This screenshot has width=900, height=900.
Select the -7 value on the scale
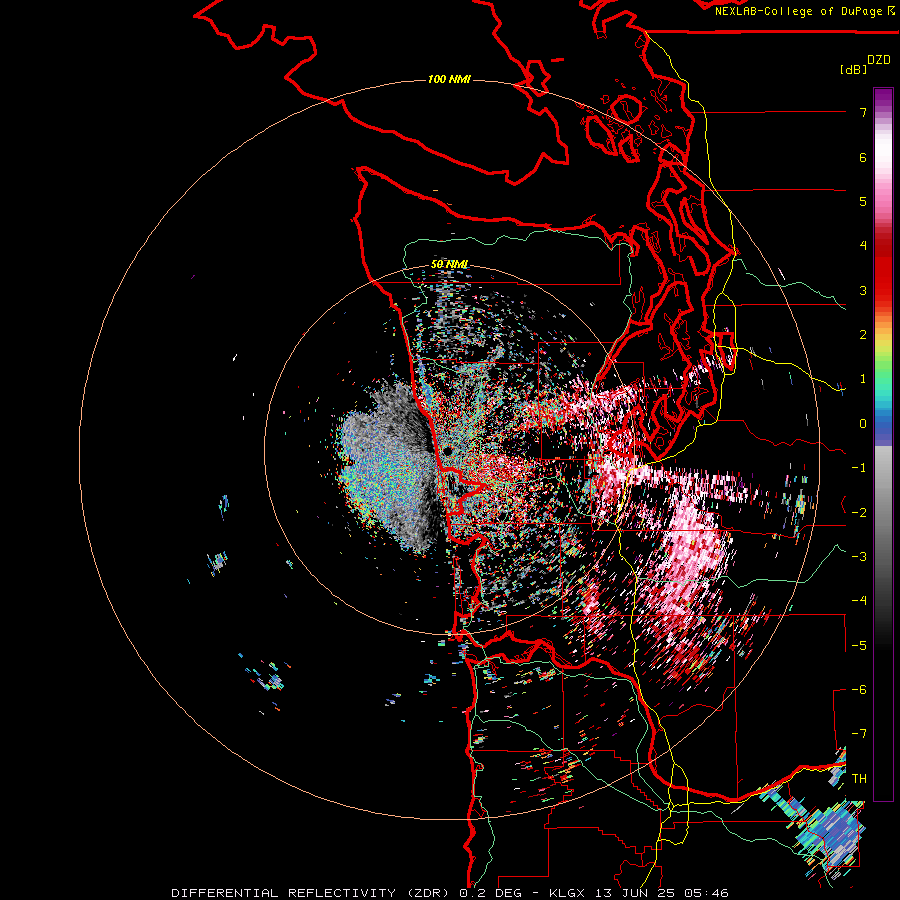859,734
